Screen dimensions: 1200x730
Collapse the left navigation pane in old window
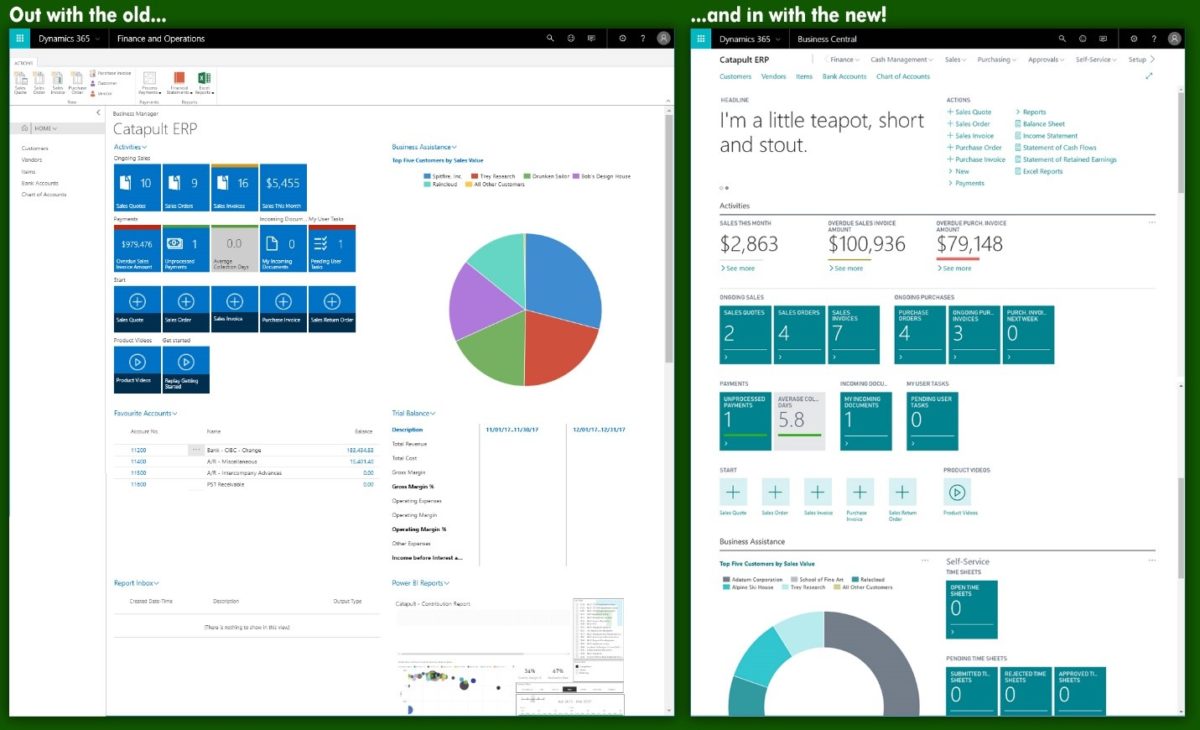(98, 113)
